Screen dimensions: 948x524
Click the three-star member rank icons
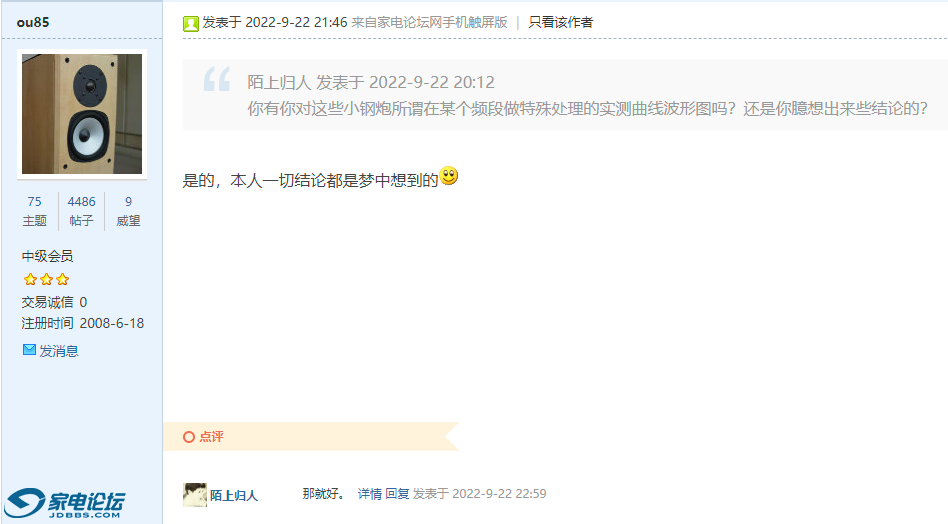[x=46, y=279]
